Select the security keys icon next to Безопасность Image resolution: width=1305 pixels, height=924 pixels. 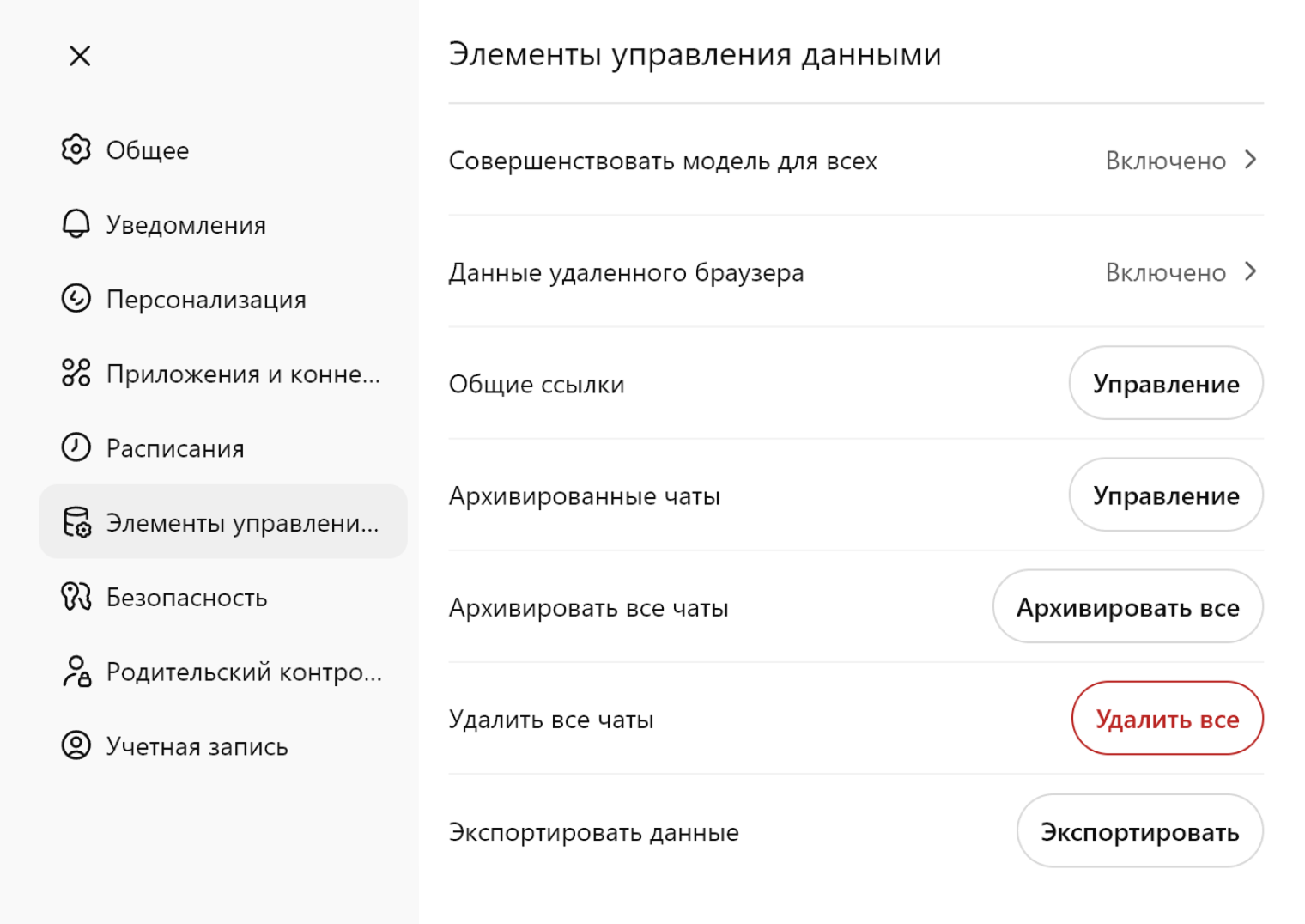click(76, 596)
